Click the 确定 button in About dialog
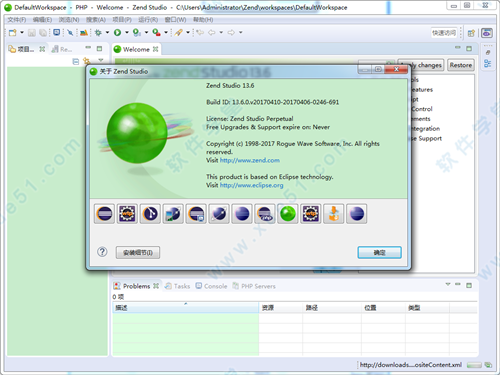The image size is (500, 375). tap(379, 253)
